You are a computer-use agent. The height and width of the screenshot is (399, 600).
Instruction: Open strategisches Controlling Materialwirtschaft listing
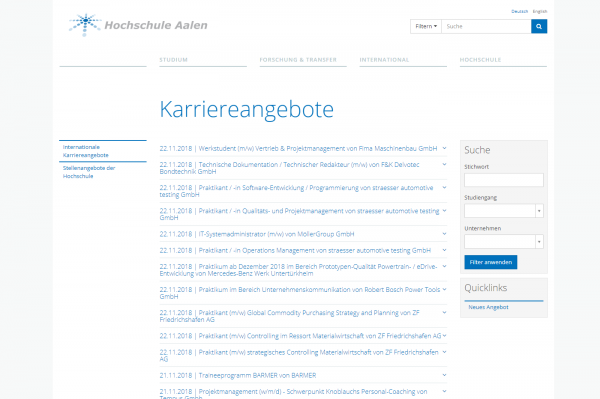click(x=299, y=356)
